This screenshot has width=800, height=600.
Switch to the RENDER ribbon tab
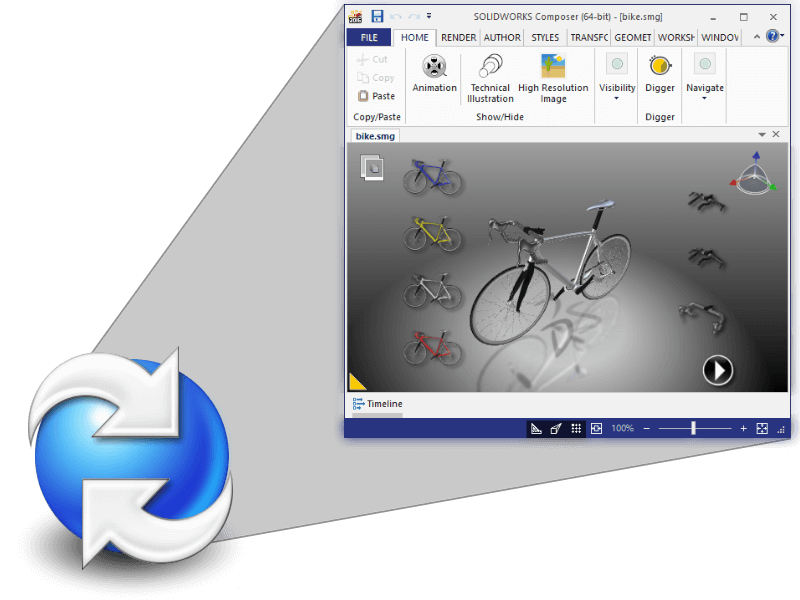click(x=458, y=38)
